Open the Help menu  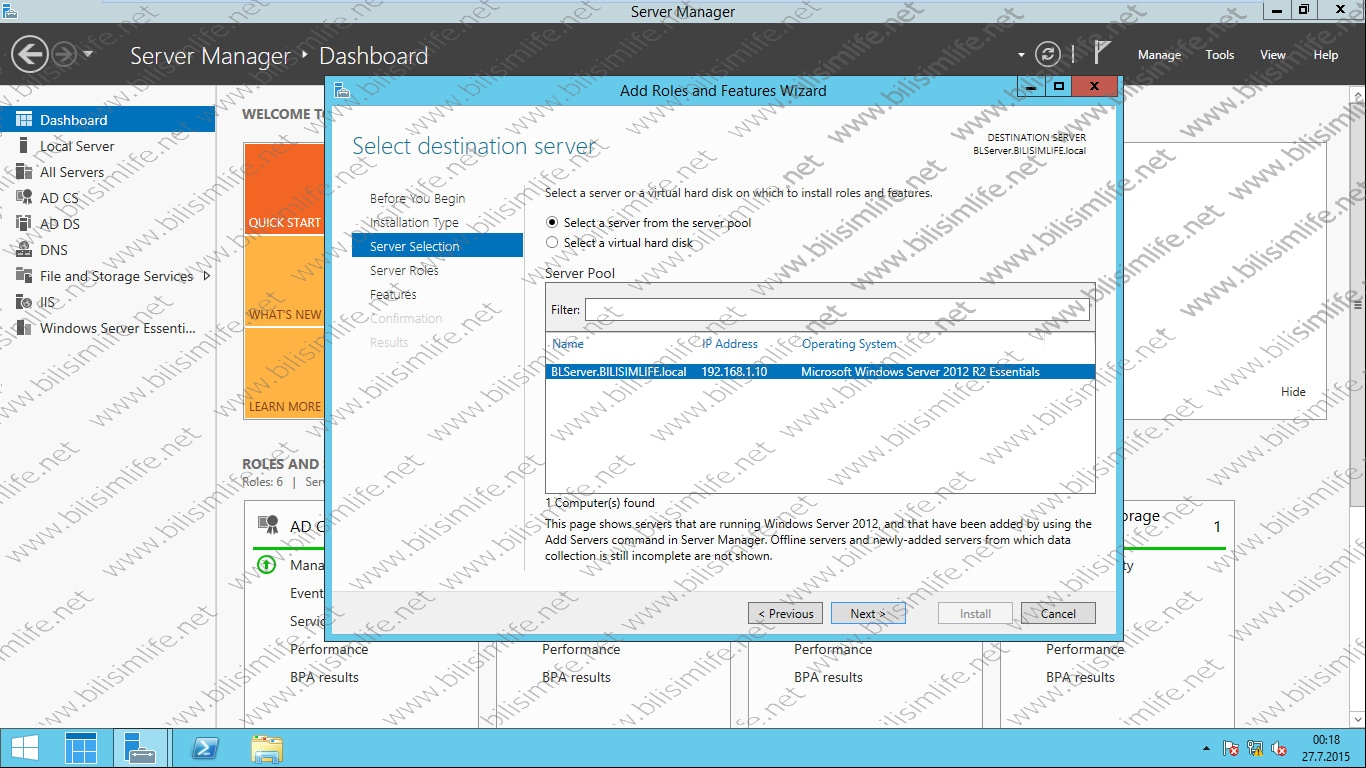click(1326, 55)
